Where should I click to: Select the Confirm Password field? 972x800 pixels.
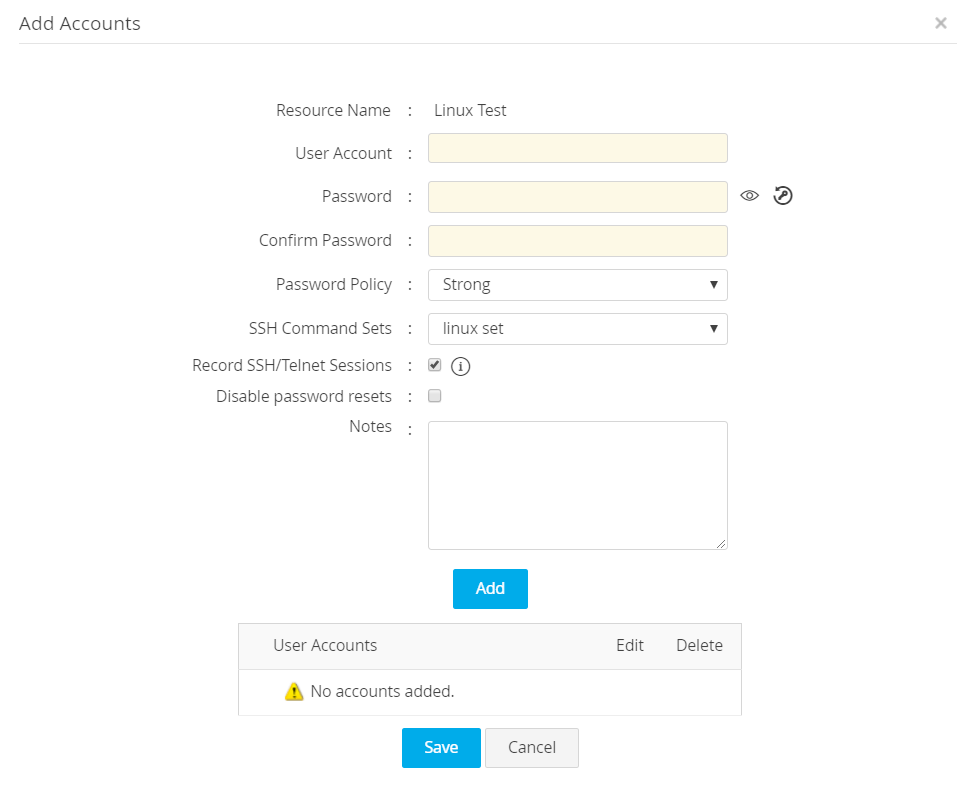[x=577, y=241]
